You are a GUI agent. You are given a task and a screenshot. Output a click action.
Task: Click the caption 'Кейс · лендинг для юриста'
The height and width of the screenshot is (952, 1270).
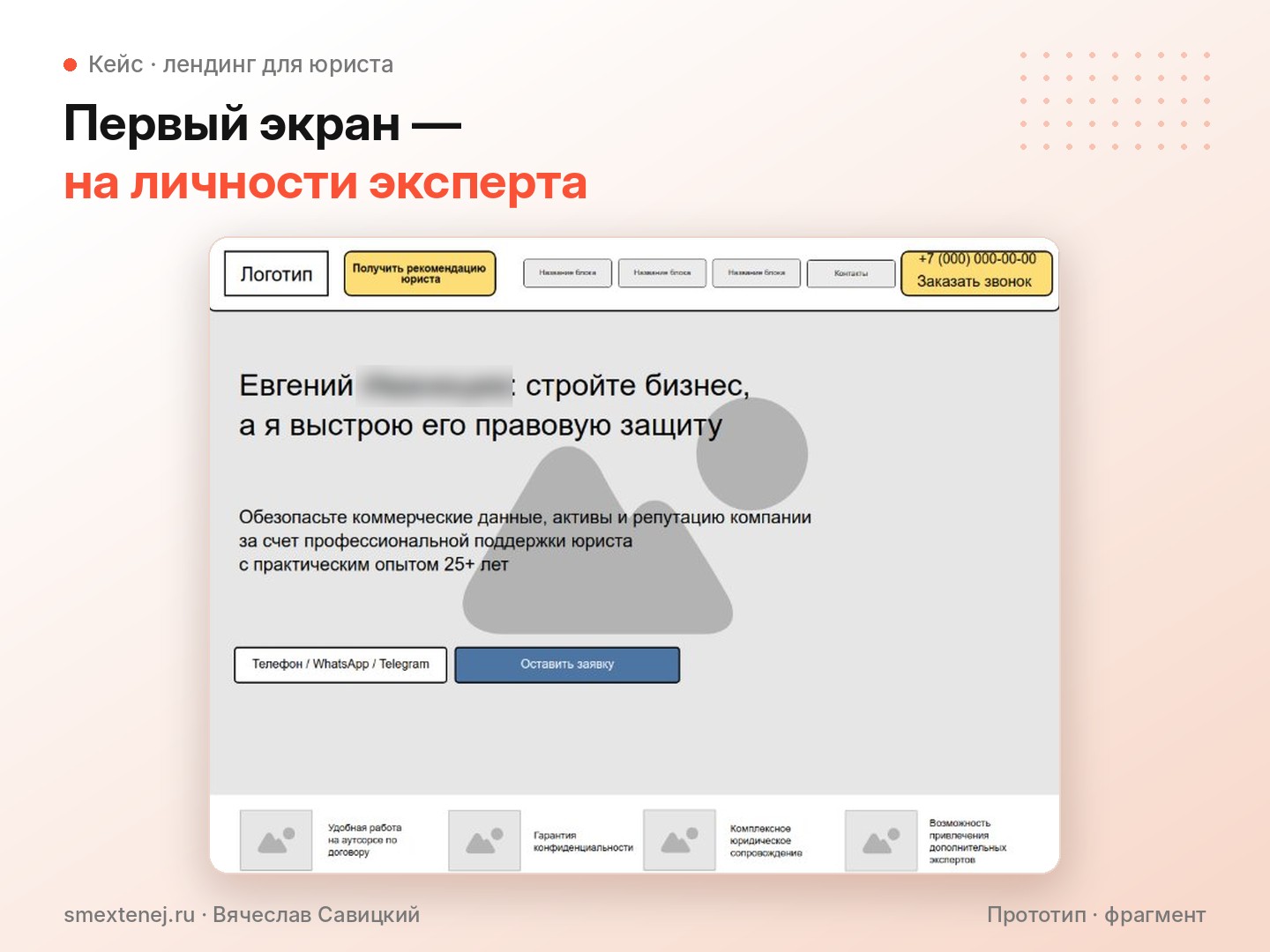point(241,64)
